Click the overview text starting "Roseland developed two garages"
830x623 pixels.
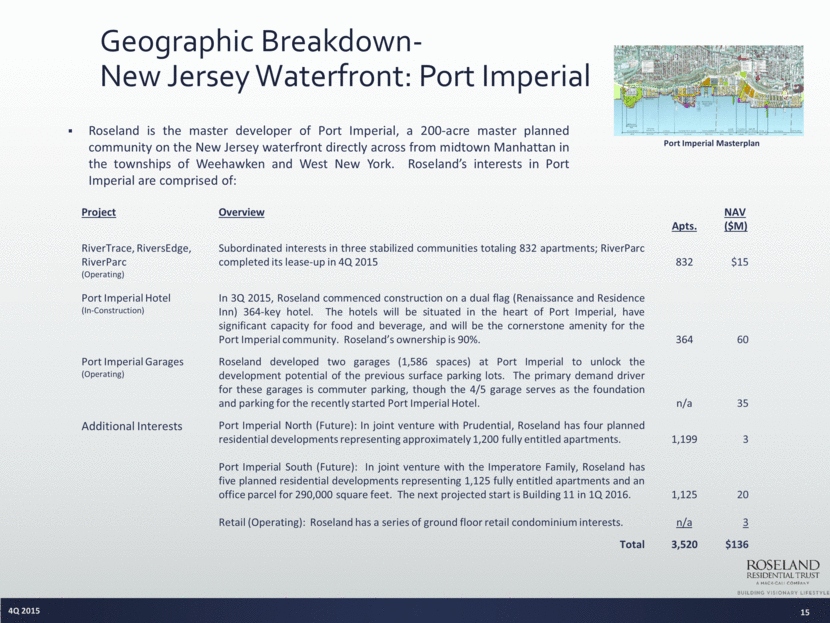[431, 382]
